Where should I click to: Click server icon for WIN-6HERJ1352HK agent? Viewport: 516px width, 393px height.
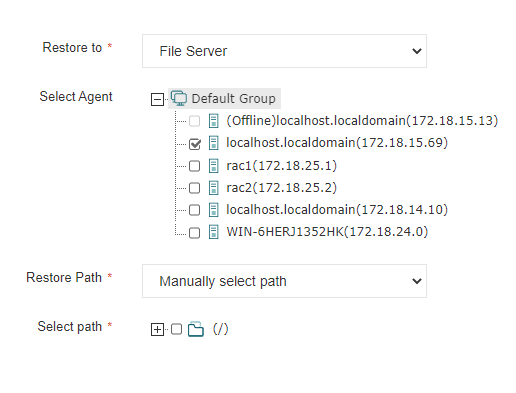214,232
